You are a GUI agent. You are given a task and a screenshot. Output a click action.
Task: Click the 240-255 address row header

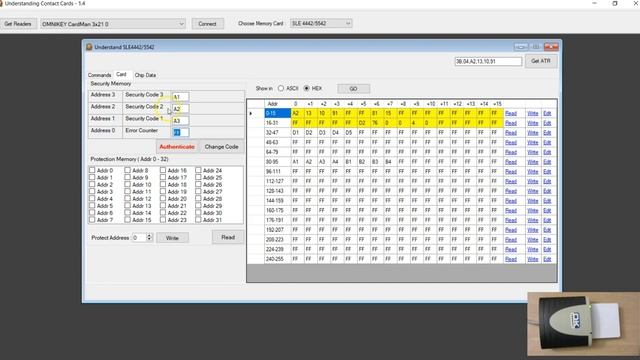click(277, 259)
